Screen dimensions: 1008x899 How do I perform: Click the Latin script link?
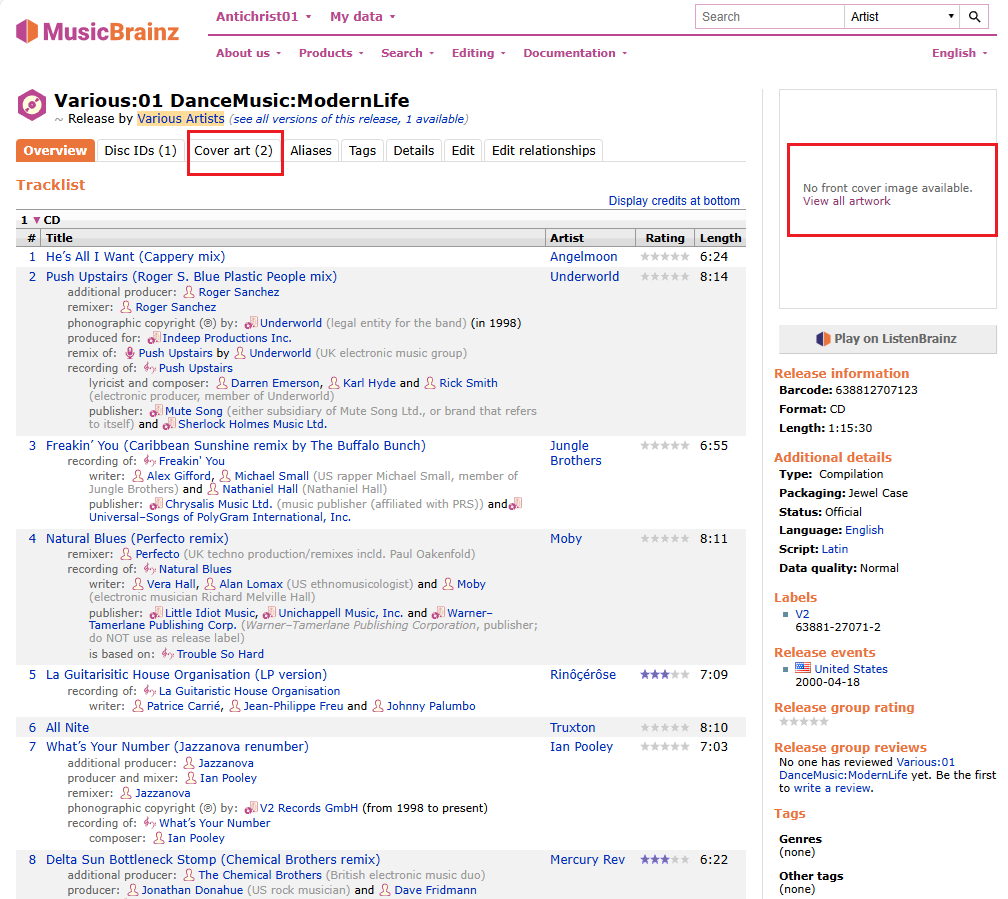[834, 549]
